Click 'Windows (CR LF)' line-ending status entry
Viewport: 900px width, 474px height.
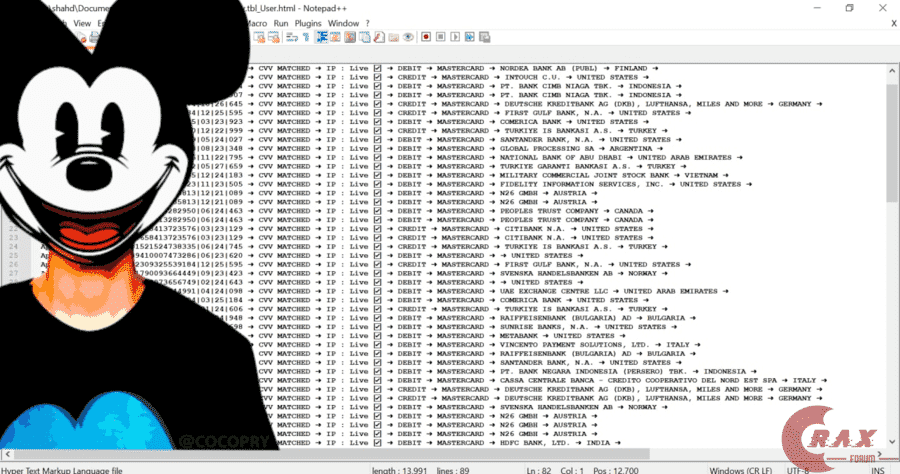(741, 471)
